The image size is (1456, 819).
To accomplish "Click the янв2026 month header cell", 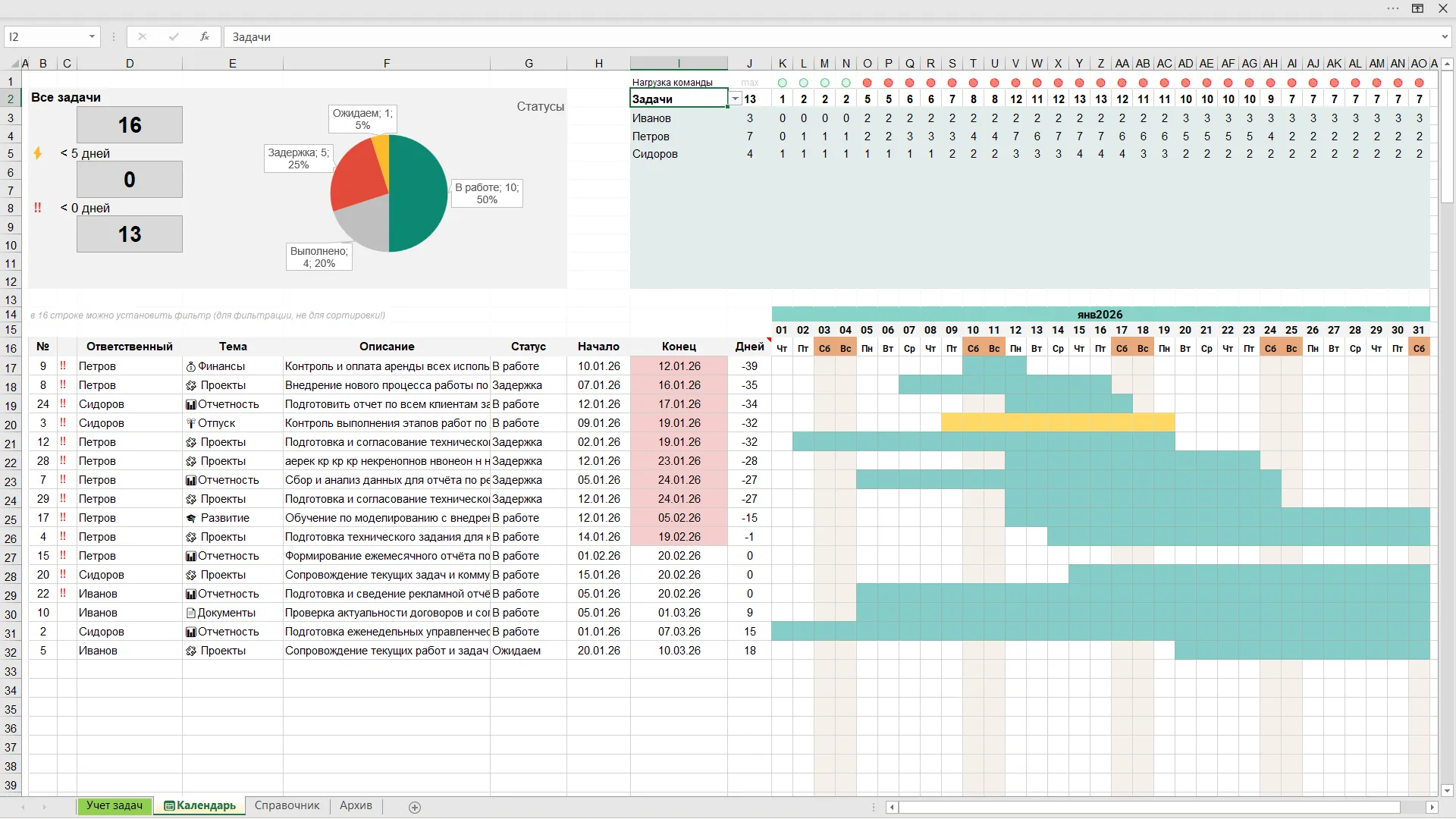I will pyautogui.click(x=1100, y=314).
